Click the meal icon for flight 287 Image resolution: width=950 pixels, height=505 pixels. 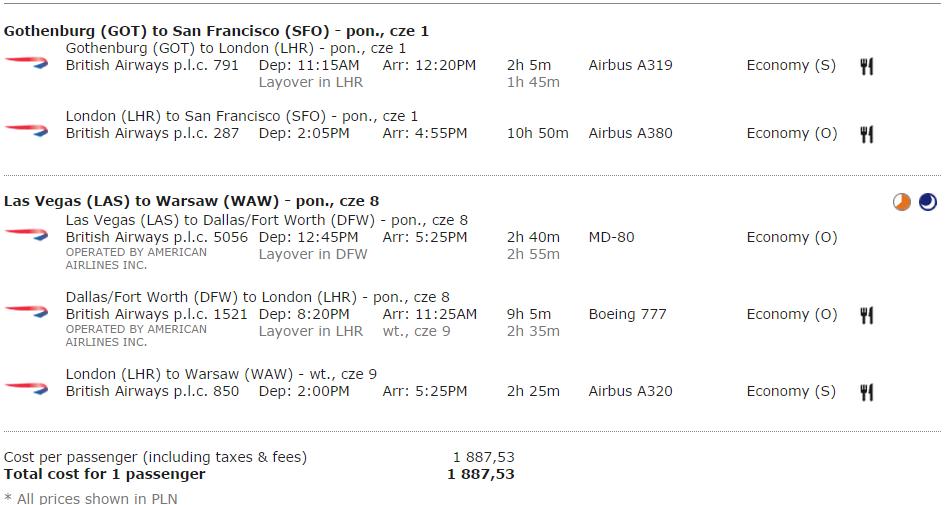coord(867,134)
